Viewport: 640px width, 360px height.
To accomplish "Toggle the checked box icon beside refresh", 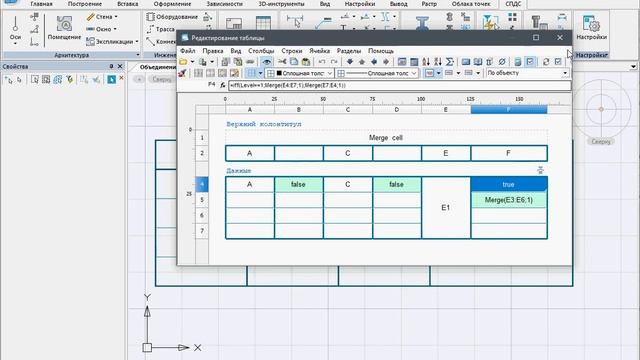I will click(558, 62).
